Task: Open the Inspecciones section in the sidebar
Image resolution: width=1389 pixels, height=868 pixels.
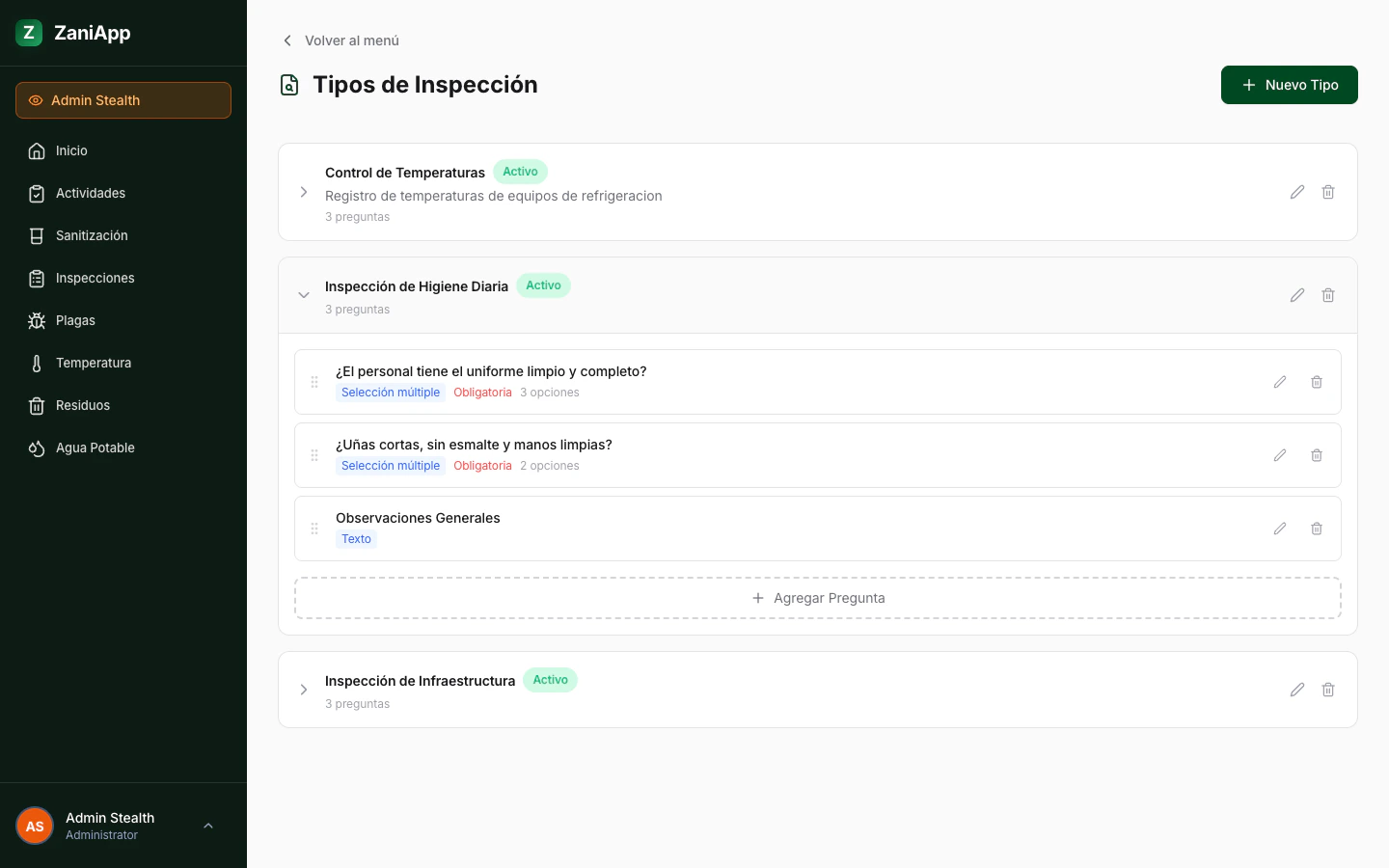Action: coord(95,278)
